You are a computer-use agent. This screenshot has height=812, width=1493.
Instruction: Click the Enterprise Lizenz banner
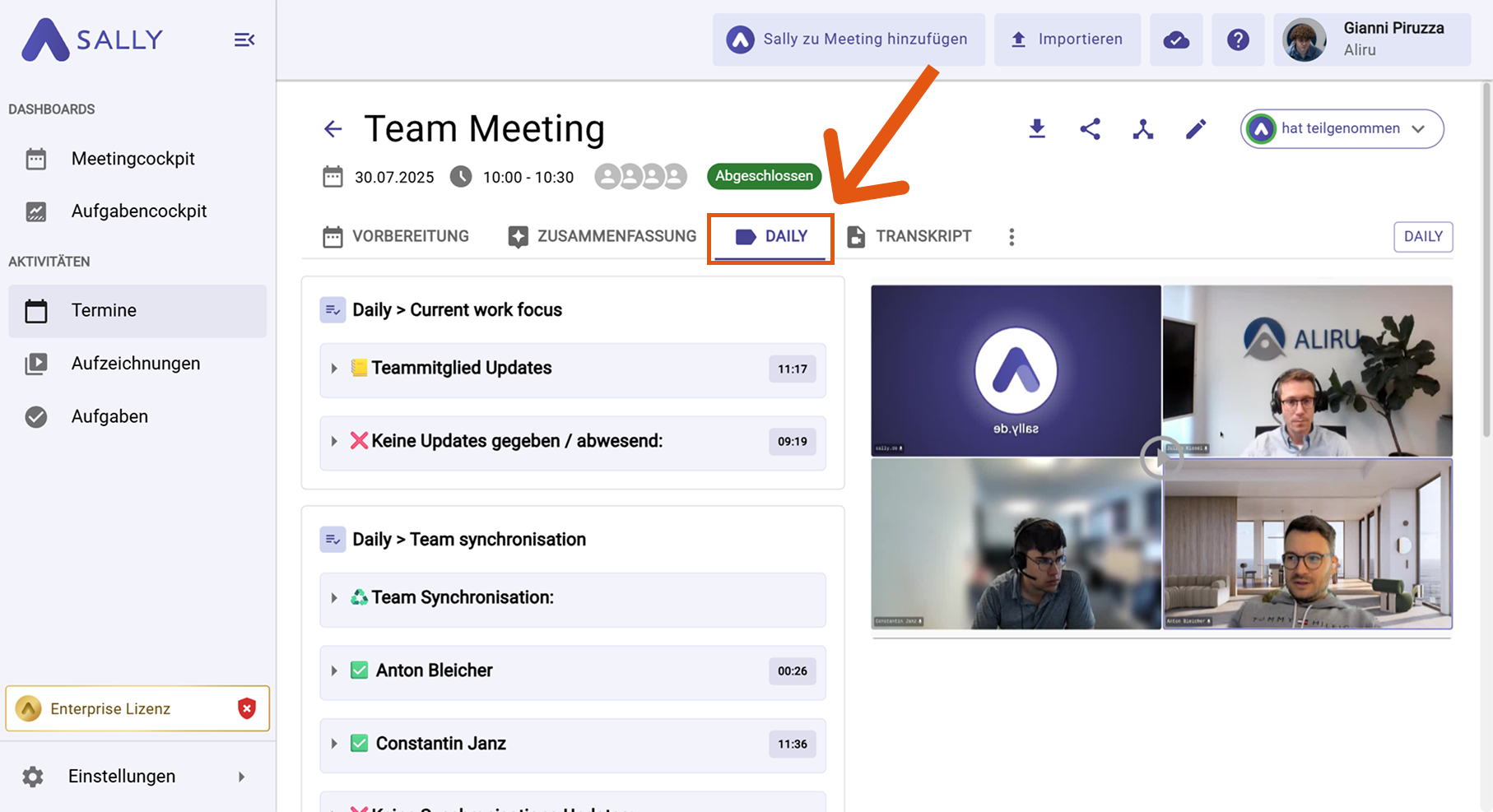137,708
